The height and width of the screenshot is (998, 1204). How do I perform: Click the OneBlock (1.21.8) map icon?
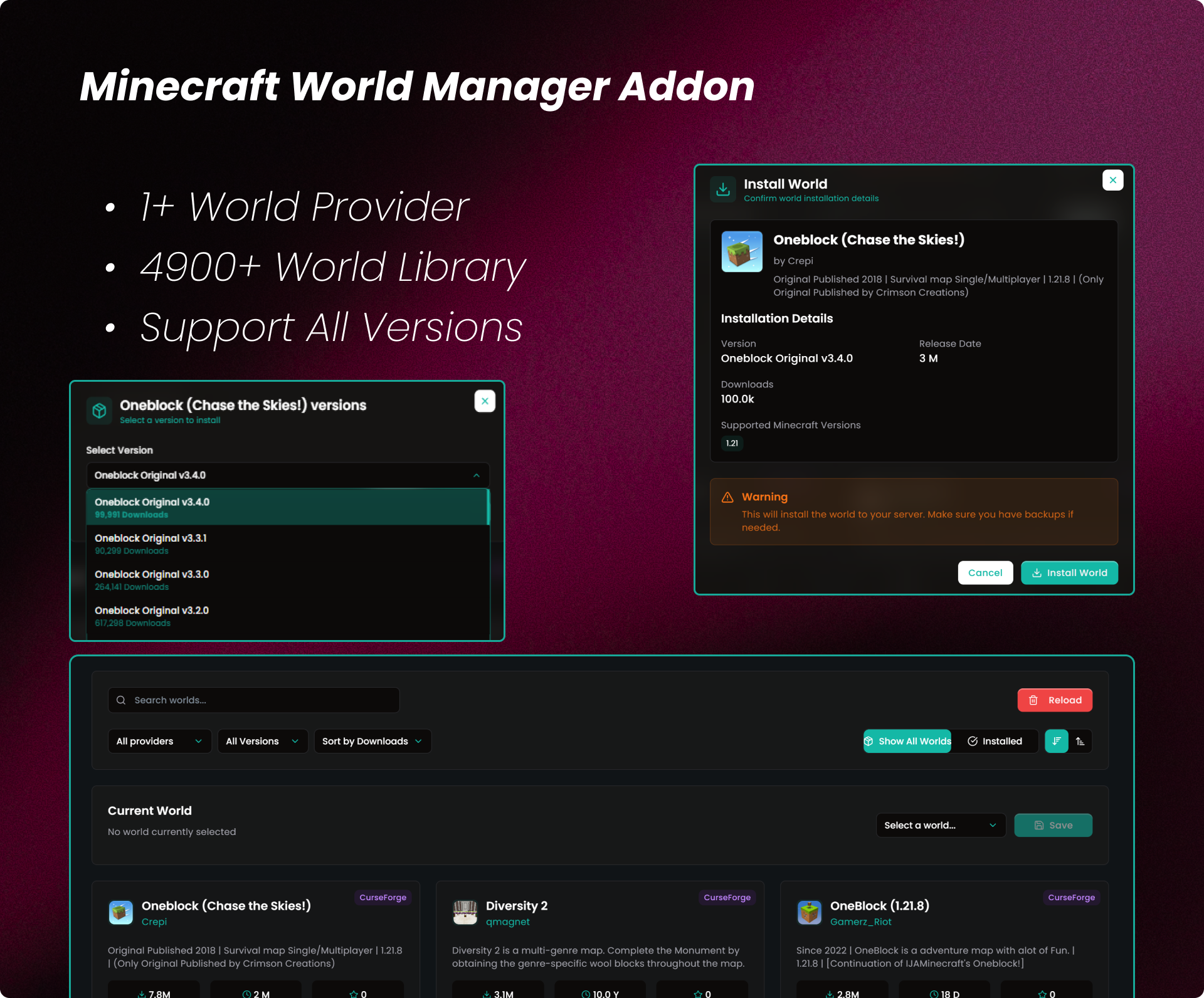(x=810, y=912)
